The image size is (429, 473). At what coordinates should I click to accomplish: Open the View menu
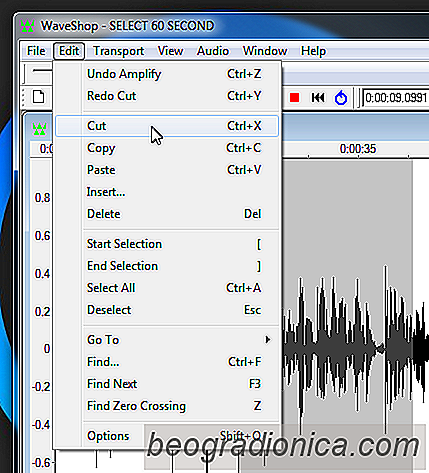(x=170, y=51)
